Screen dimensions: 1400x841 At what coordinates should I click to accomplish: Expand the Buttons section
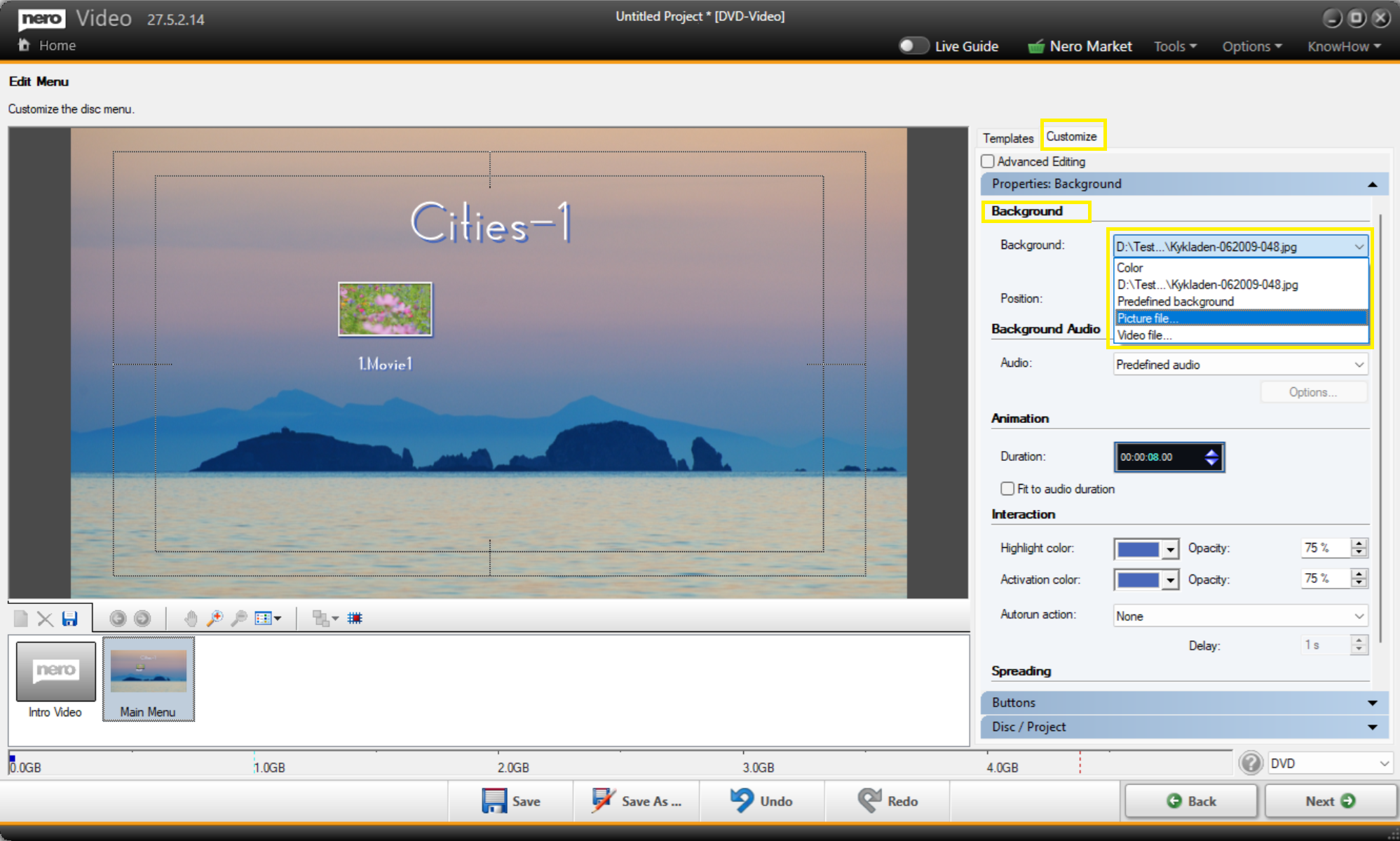(1183, 702)
